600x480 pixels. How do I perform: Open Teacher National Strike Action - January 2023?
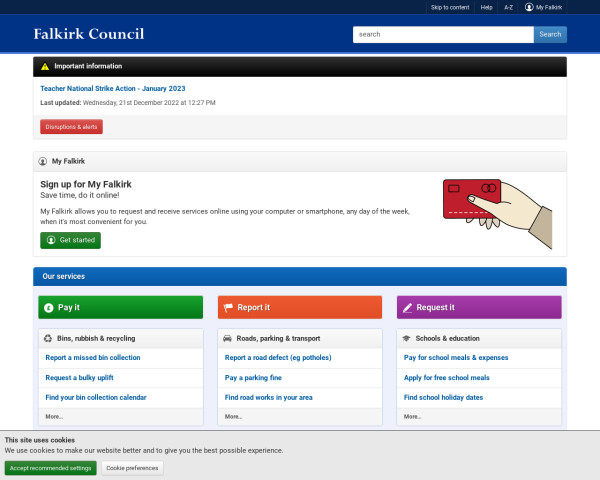pyautogui.click(x=113, y=88)
